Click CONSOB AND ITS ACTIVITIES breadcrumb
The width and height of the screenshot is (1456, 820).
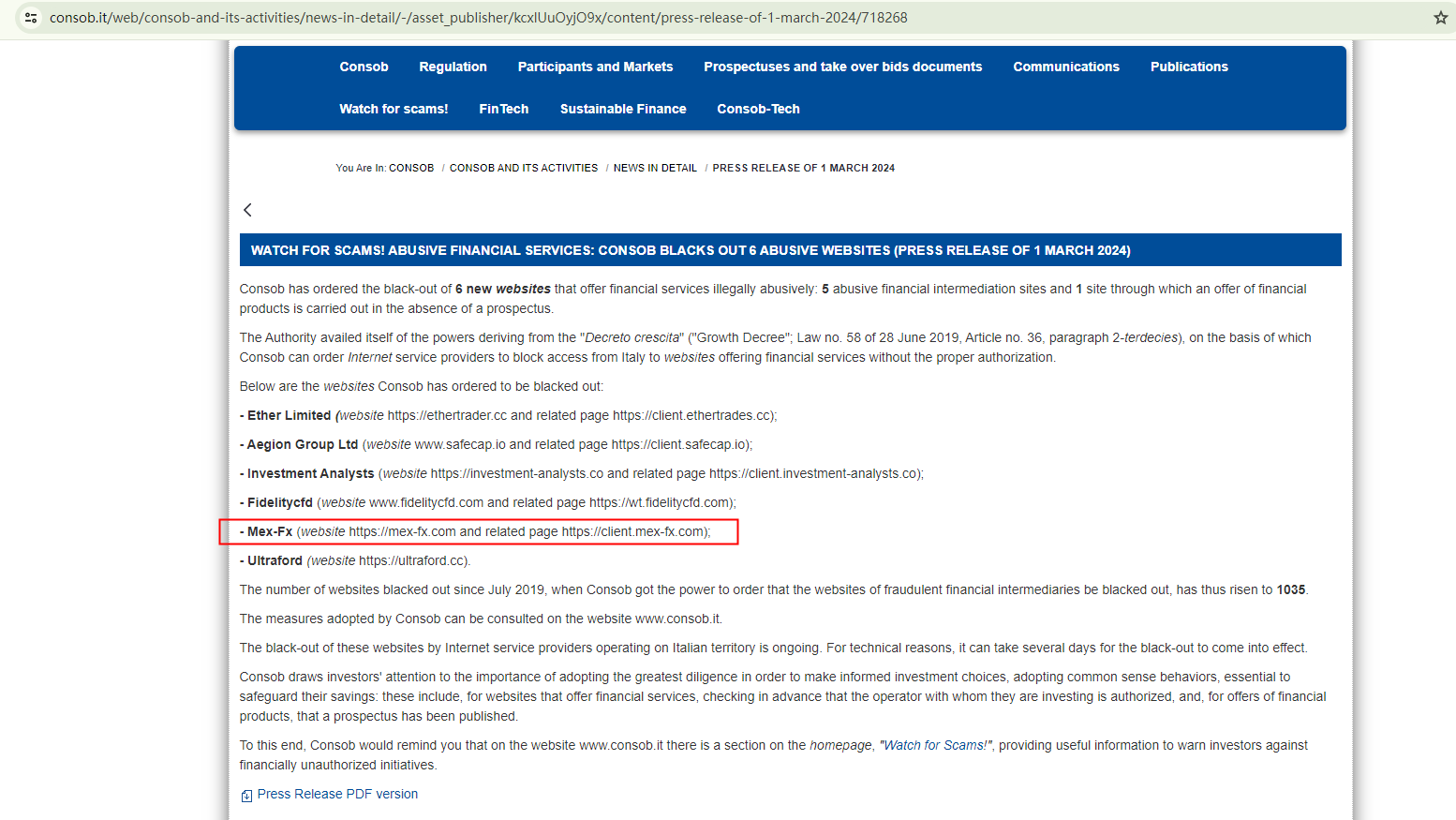point(524,168)
